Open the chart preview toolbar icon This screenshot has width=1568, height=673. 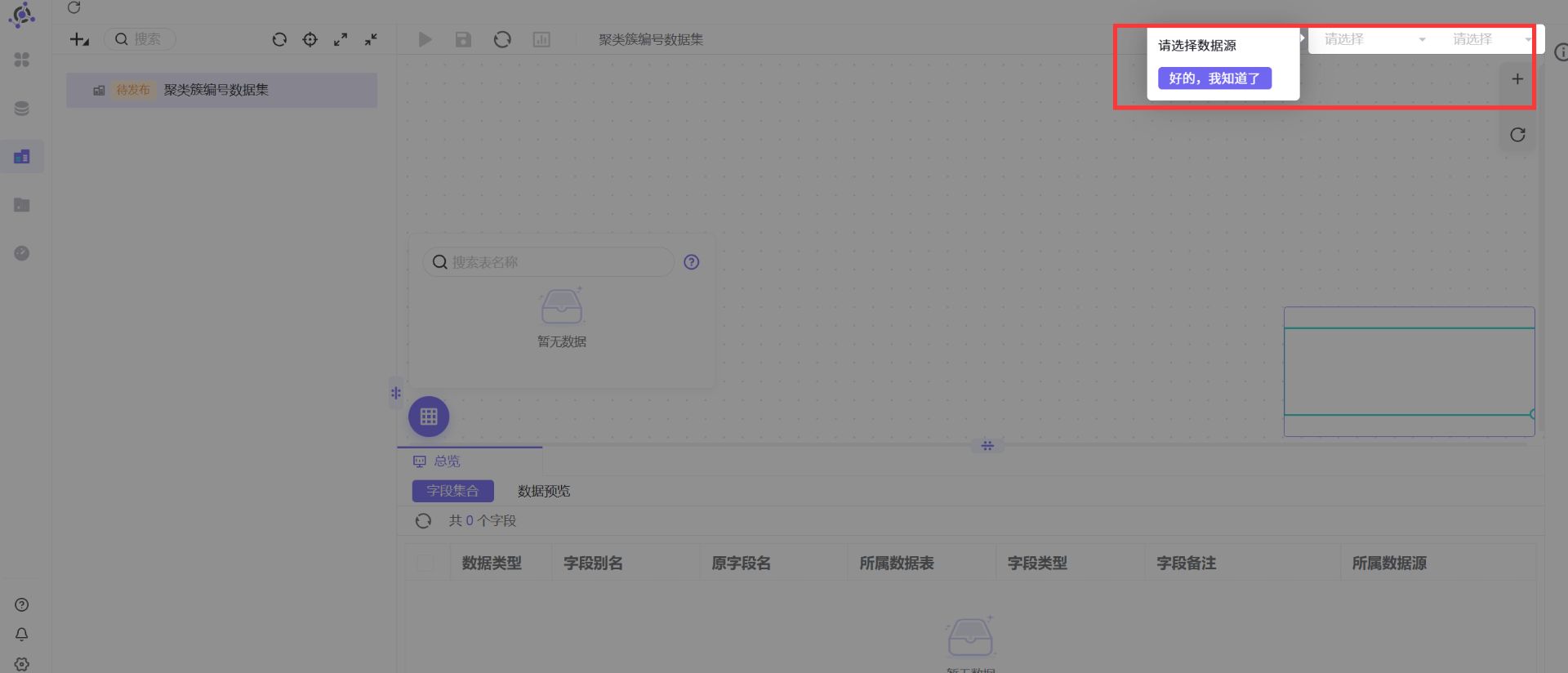coord(541,39)
